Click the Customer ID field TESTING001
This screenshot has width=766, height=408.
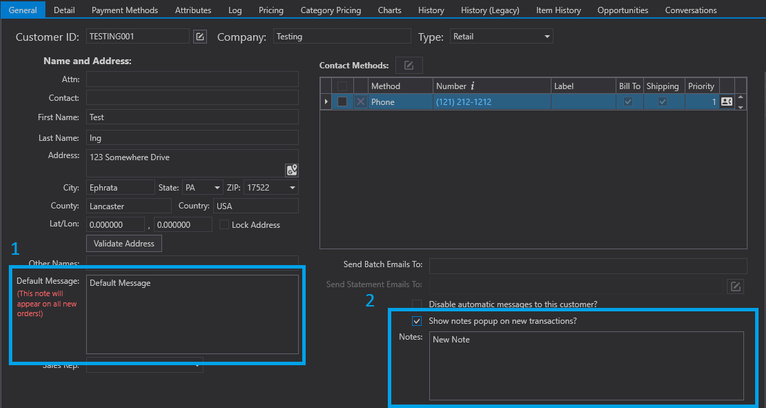(138, 36)
